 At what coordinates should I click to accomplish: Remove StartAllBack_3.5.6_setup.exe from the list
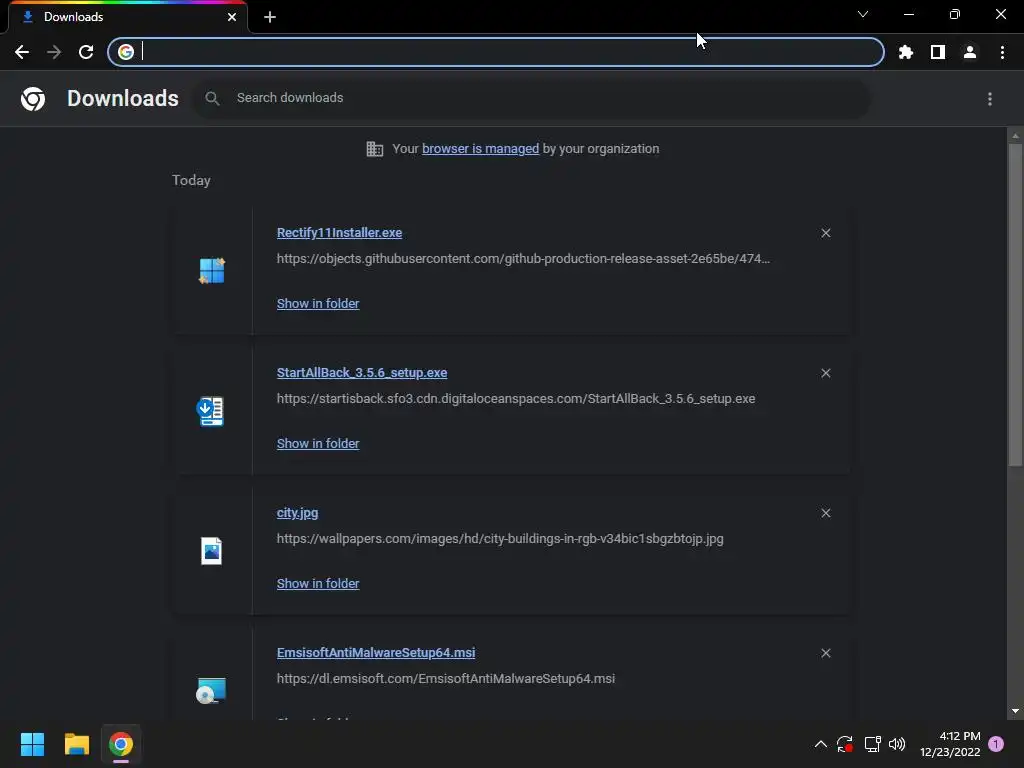click(x=826, y=373)
